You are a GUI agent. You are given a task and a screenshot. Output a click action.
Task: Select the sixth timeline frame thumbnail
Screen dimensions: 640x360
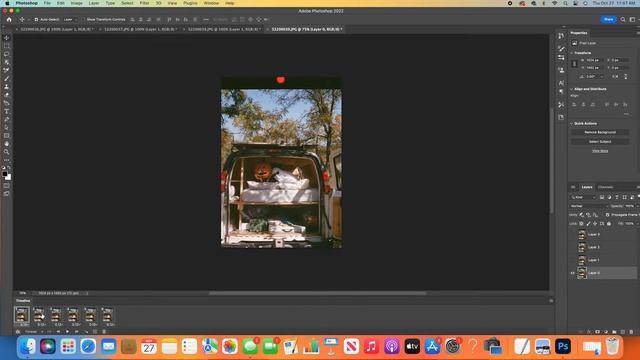coord(107,315)
